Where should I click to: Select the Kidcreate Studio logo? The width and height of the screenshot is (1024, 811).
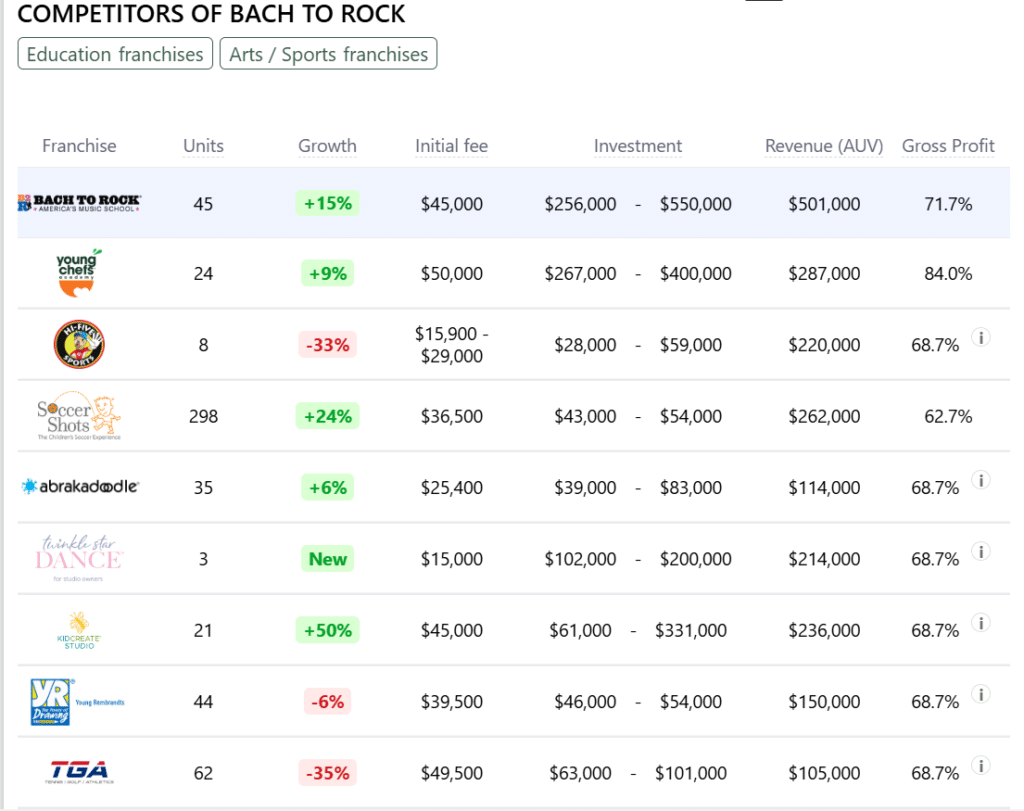tap(79, 630)
